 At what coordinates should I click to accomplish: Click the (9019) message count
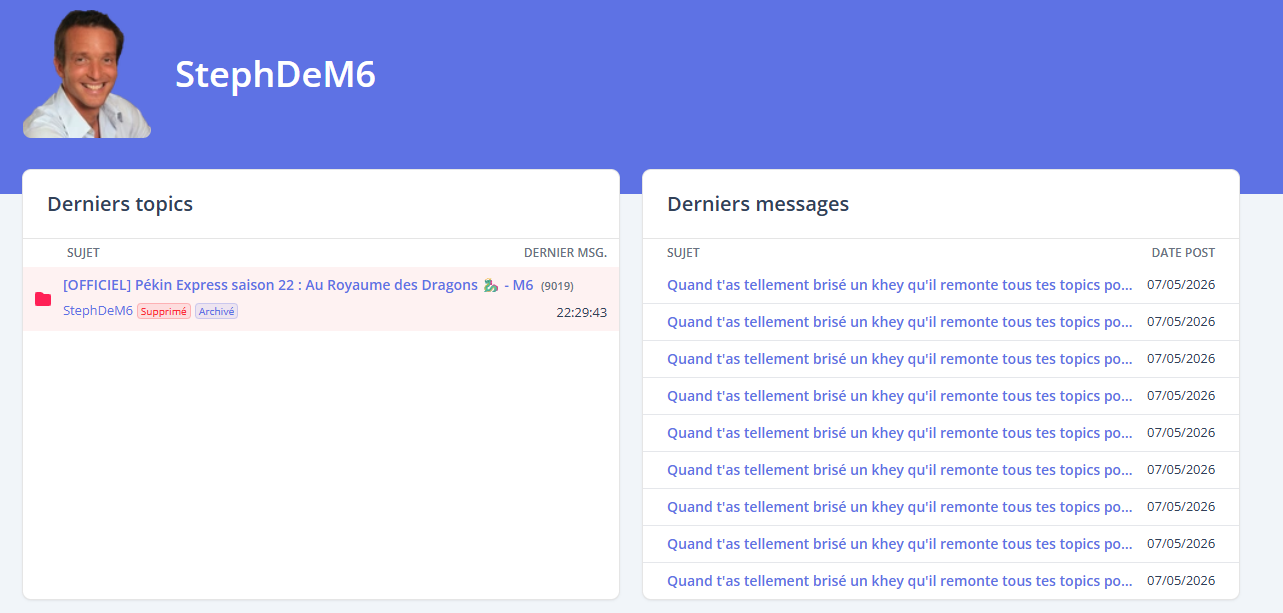[x=557, y=286]
